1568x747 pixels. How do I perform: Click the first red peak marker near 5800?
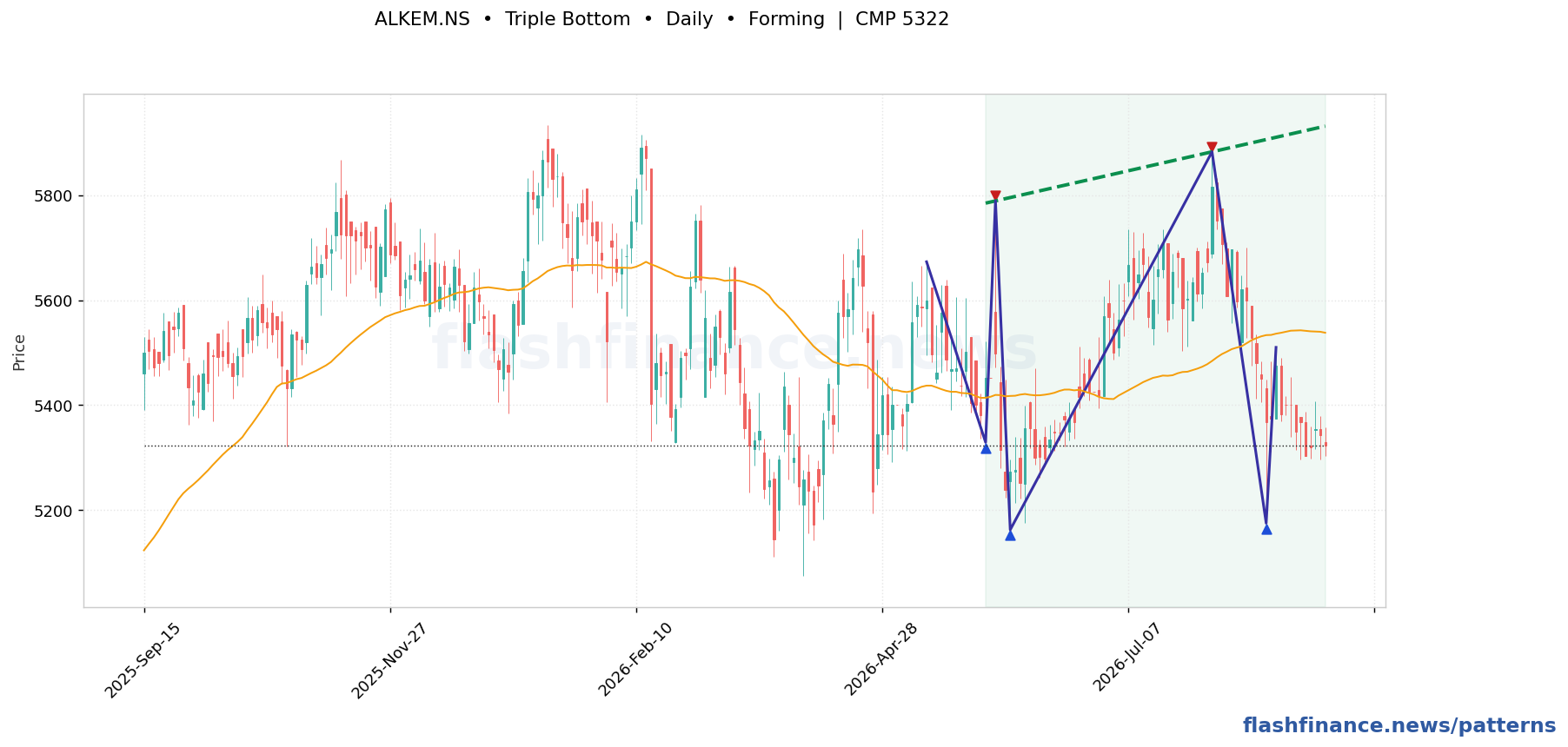(995, 196)
